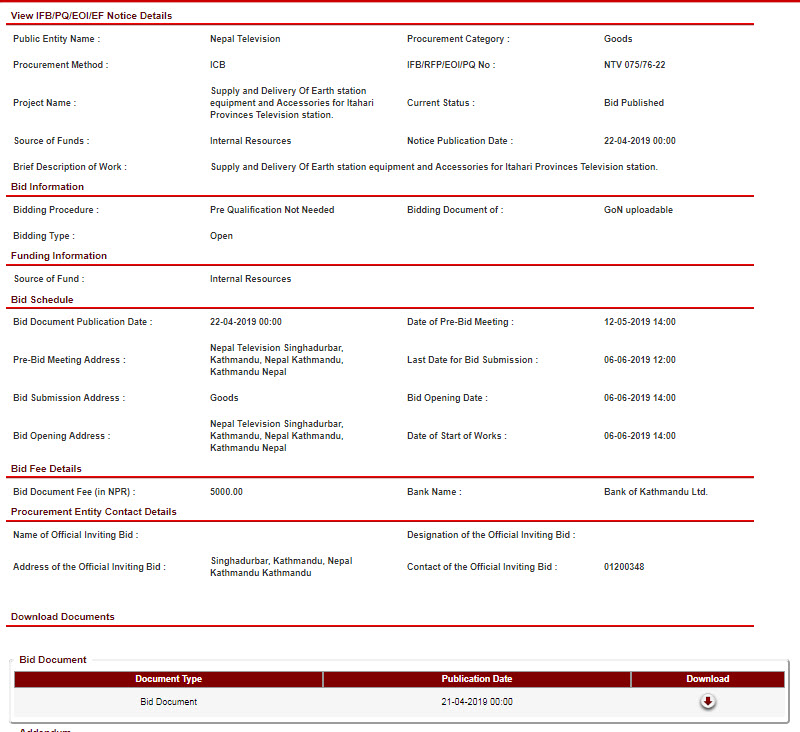
Task: Click the Document Type column header
Action: (x=168, y=679)
